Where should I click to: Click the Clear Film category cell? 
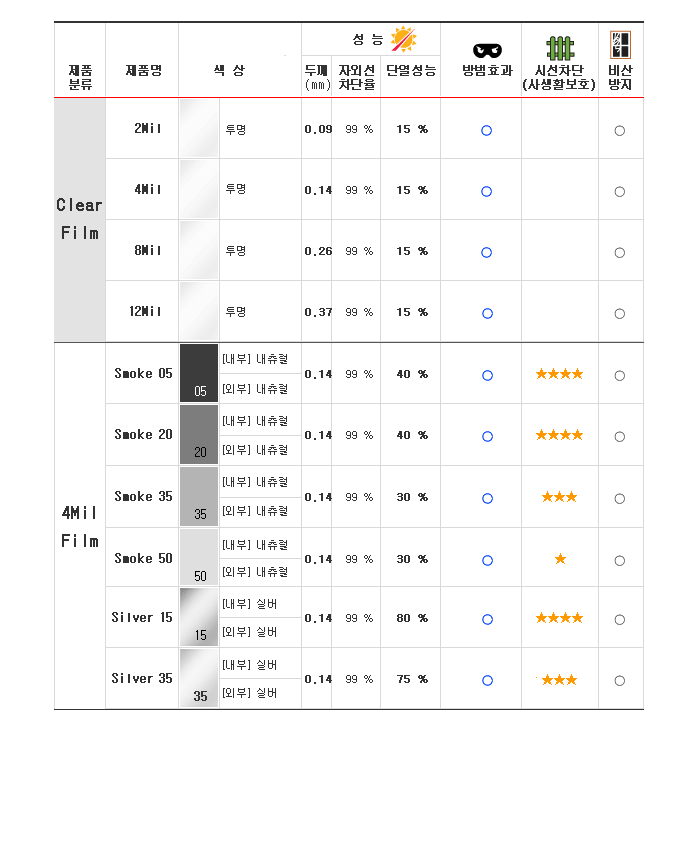pyautogui.click(x=80, y=220)
